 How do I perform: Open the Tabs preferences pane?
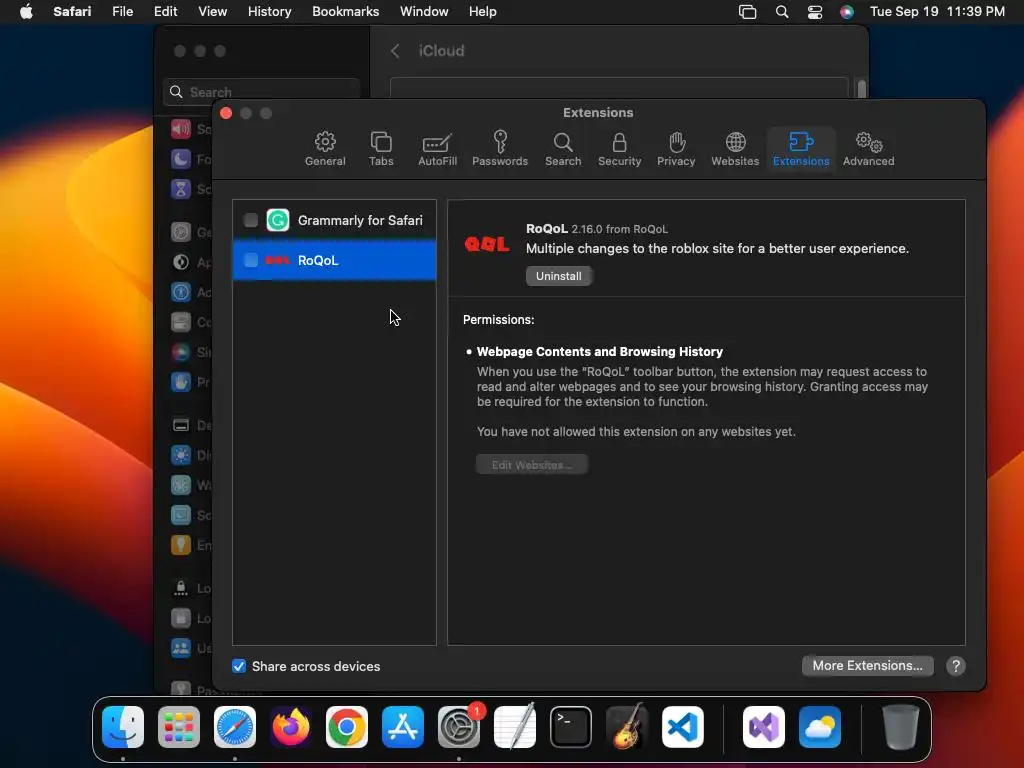[x=381, y=149]
